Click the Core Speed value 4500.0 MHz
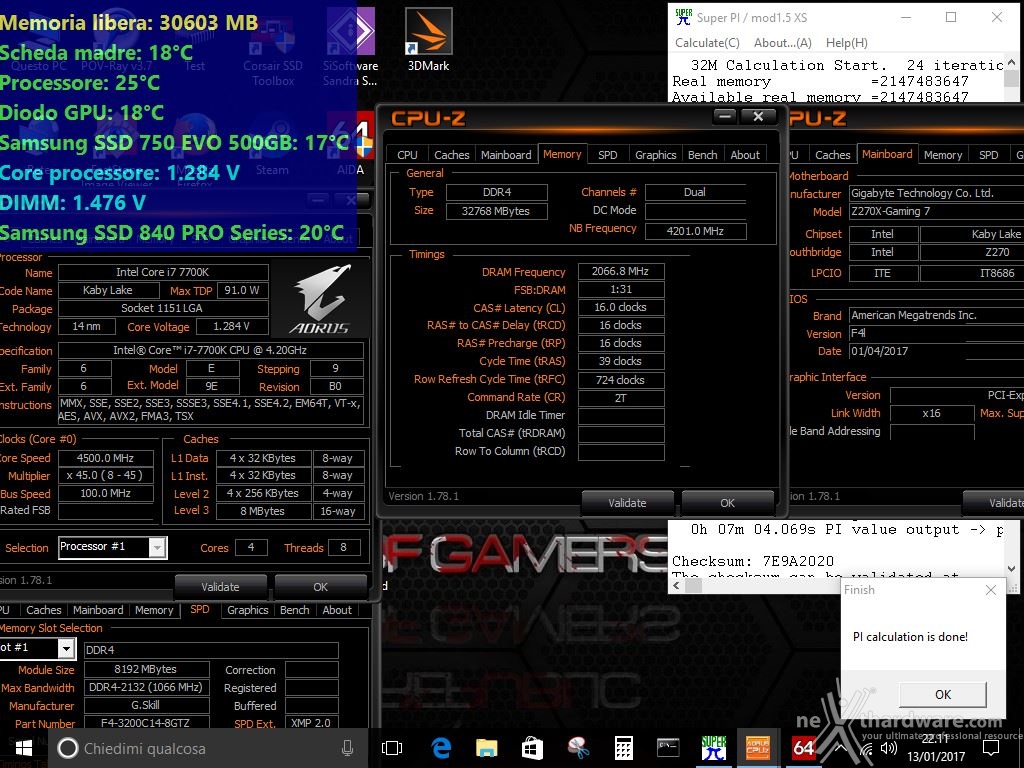1024x768 pixels. [x=105, y=458]
